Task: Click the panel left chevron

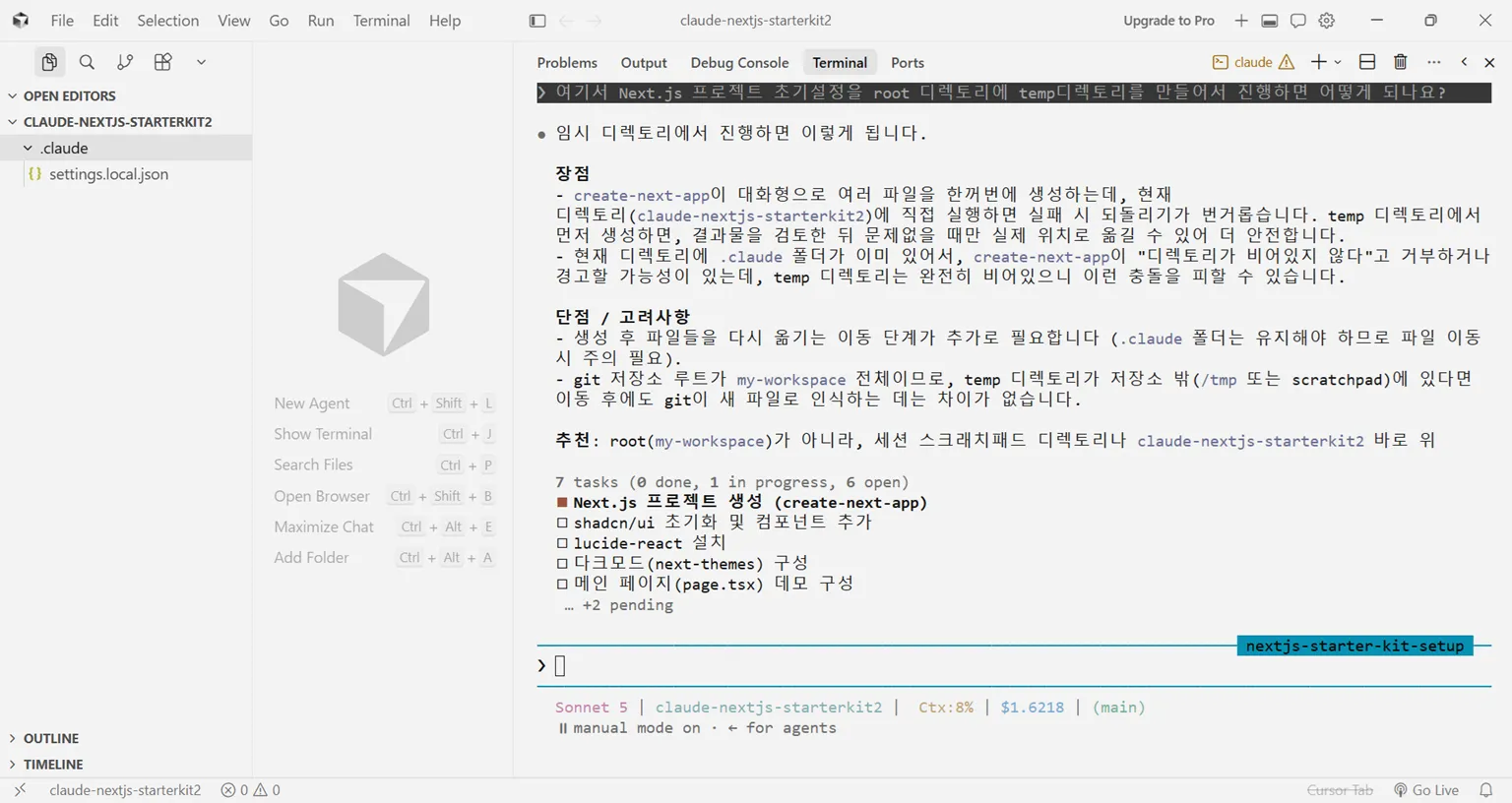Action: click(1464, 62)
